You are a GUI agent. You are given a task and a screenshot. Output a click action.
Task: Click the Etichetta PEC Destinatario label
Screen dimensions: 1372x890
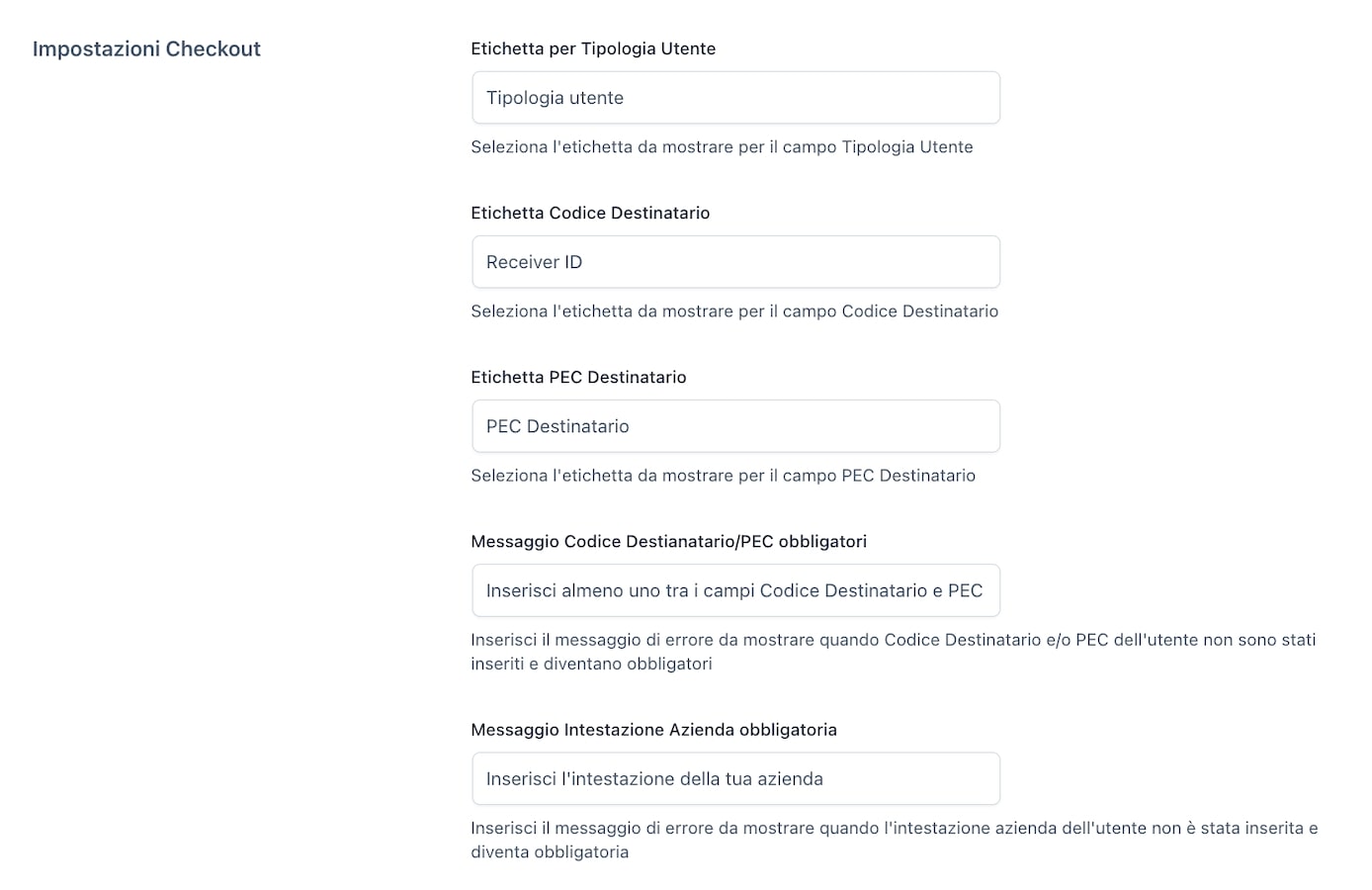(x=578, y=377)
